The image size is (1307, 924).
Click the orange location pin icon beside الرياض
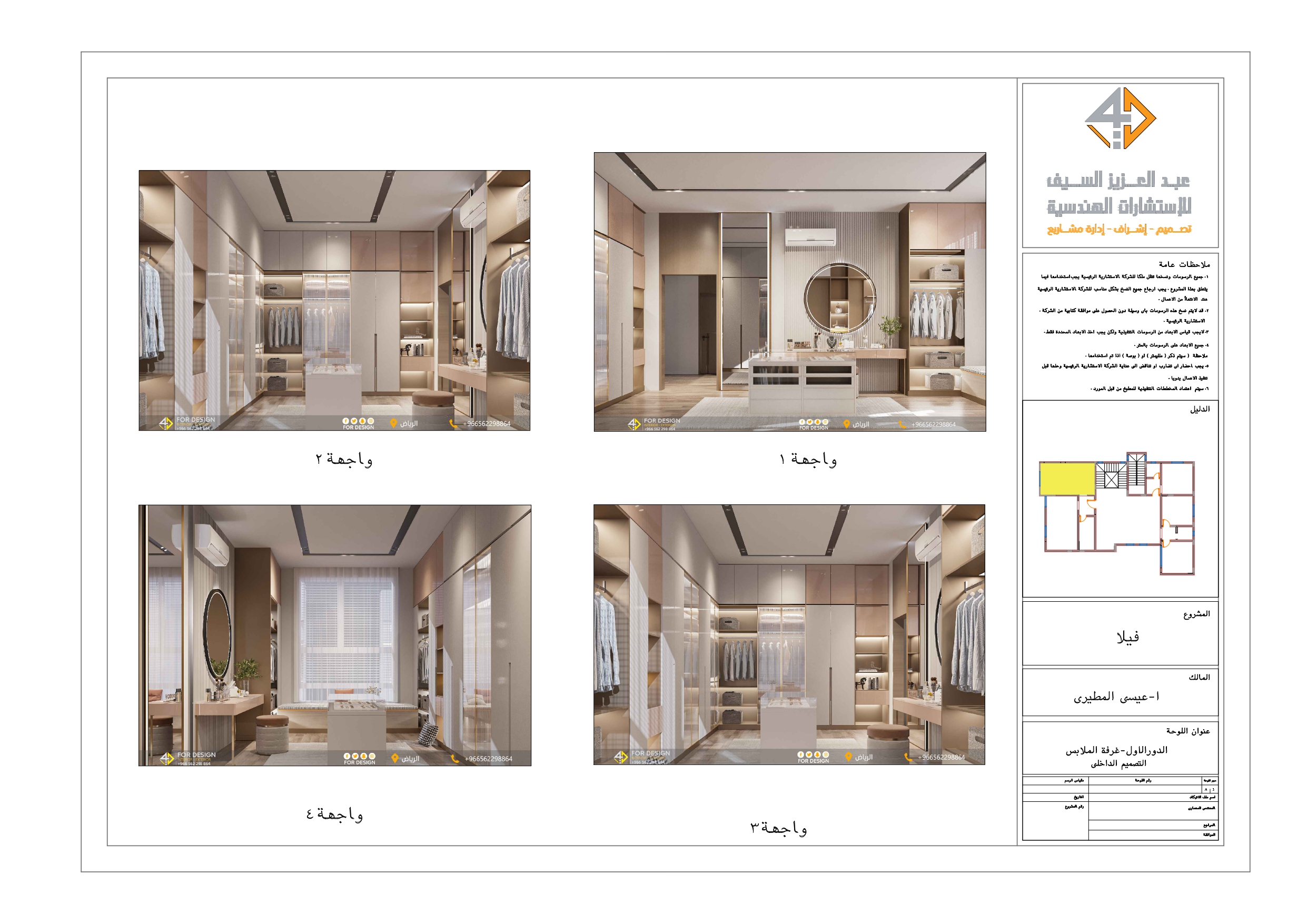pyautogui.click(x=846, y=424)
